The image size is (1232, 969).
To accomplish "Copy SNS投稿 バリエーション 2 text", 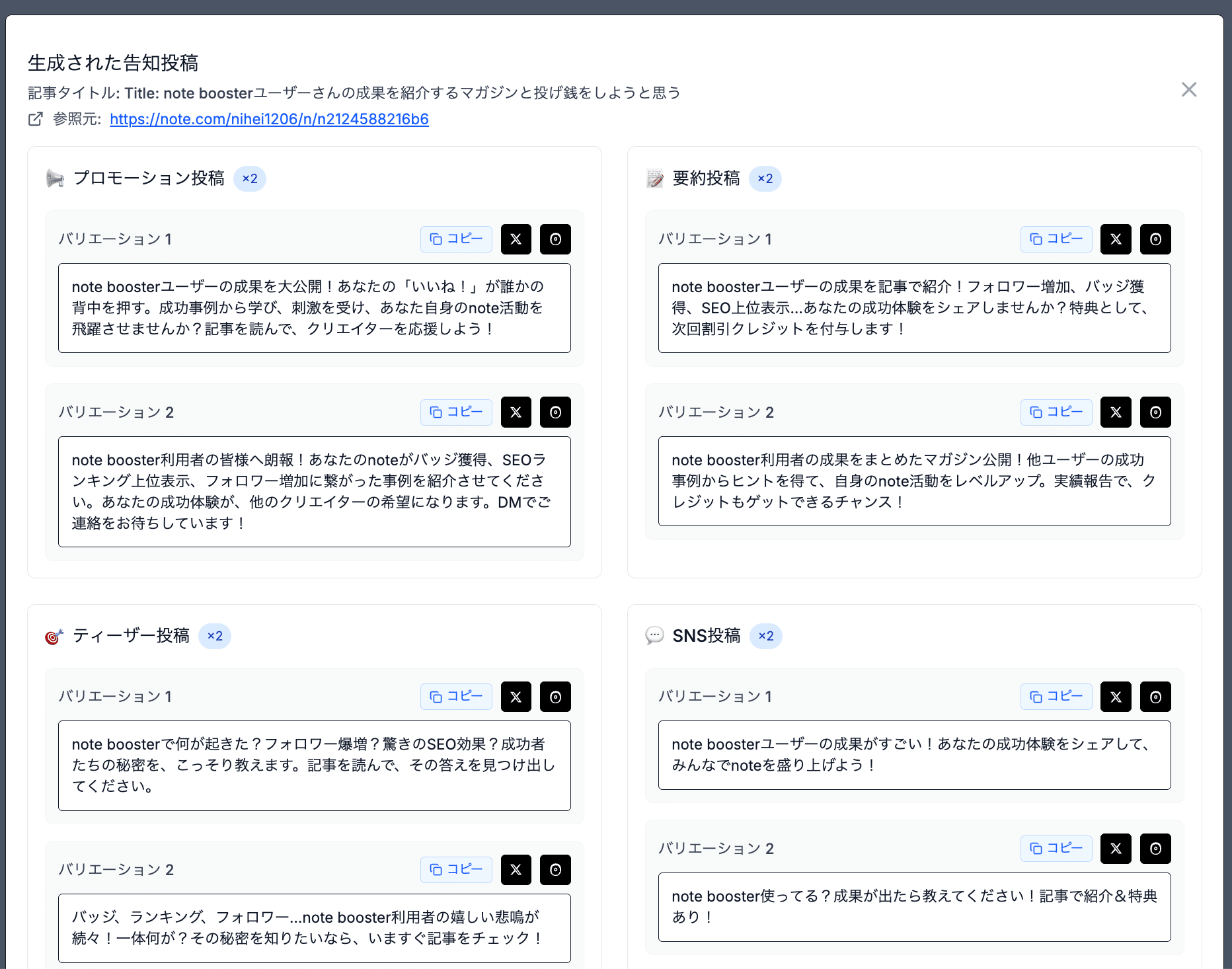I will [1056, 849].
